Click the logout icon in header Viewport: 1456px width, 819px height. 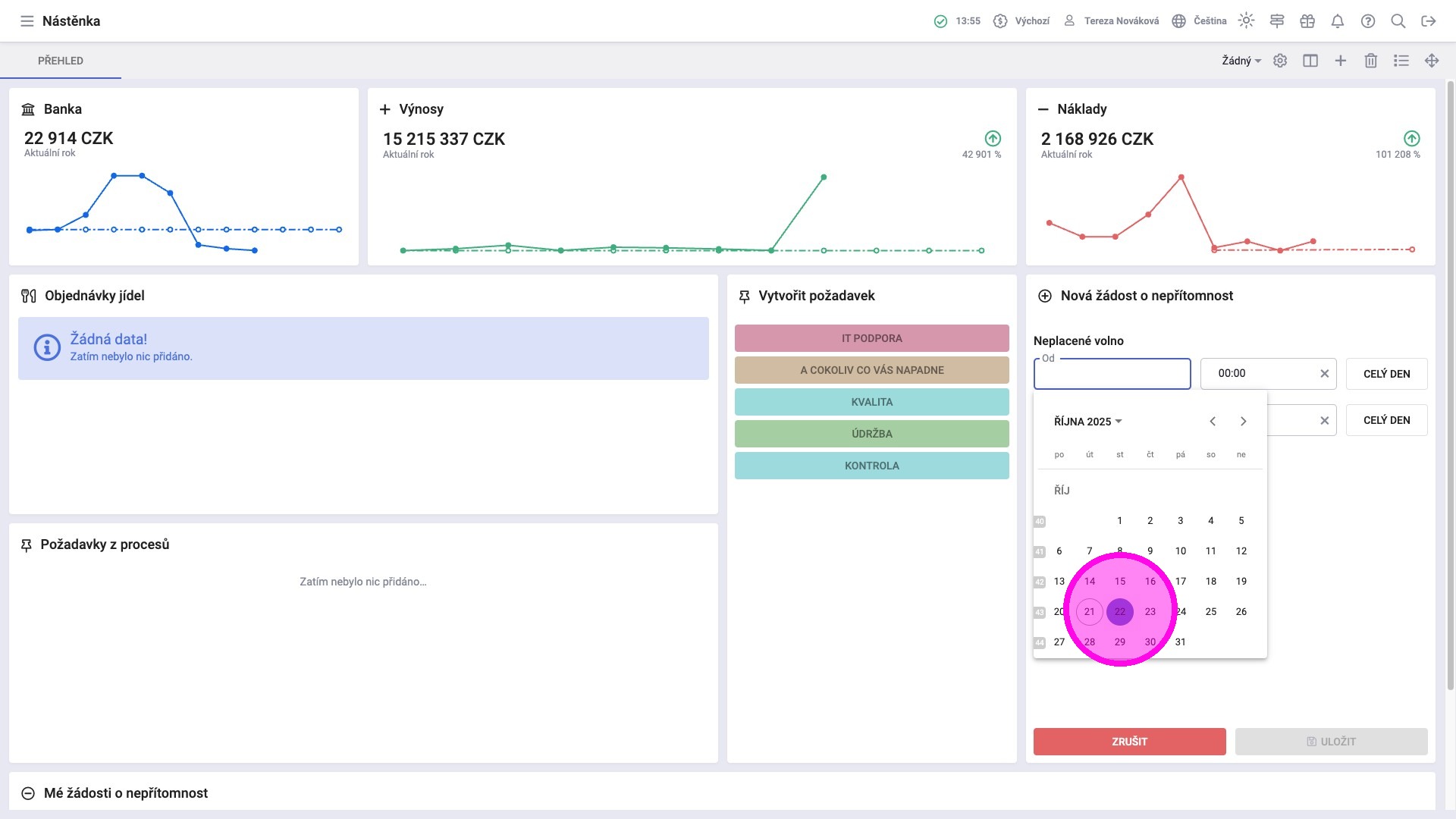(x=1429, y=21)
